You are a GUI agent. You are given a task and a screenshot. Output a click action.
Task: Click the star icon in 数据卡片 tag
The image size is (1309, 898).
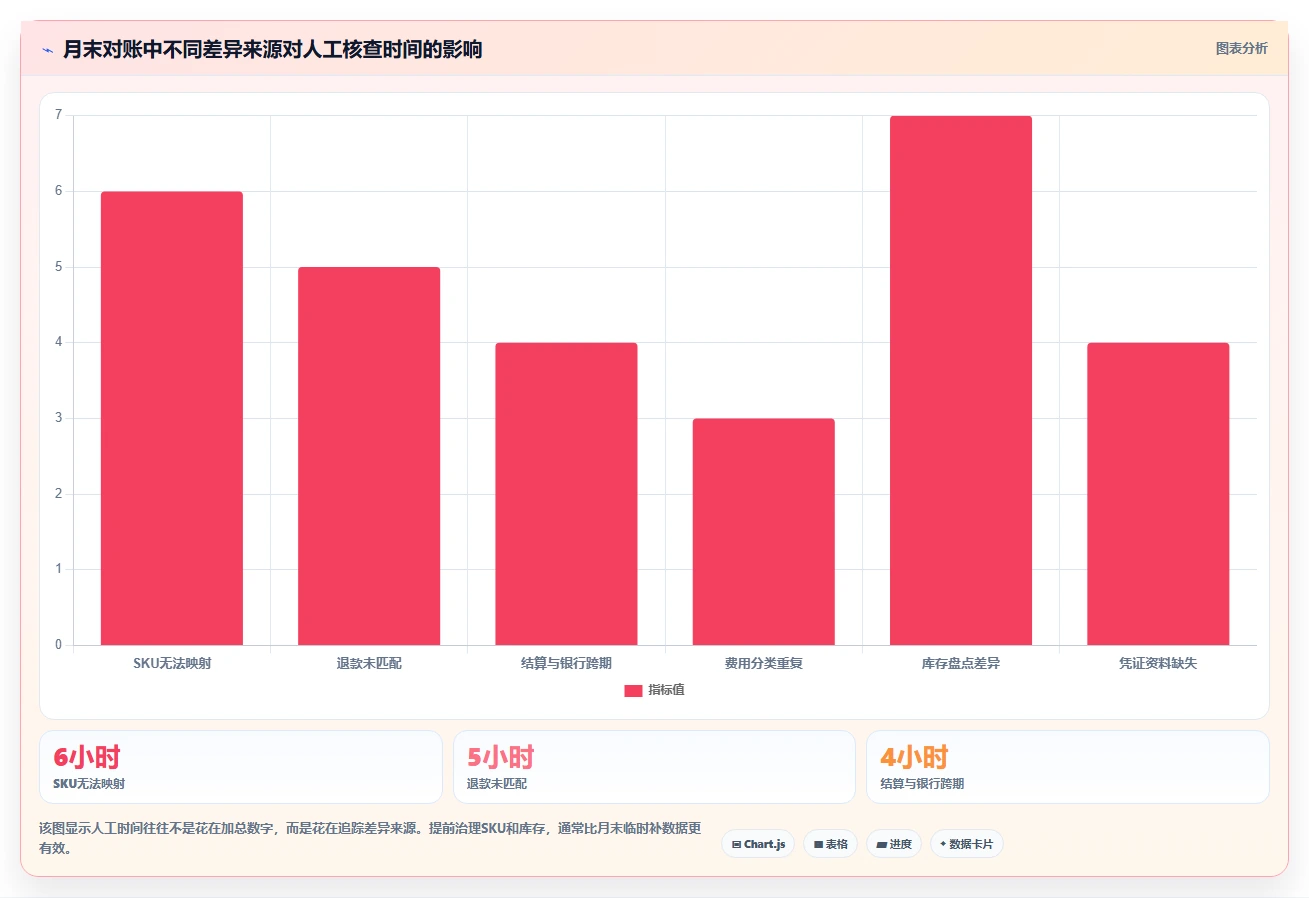pos(943,844)
